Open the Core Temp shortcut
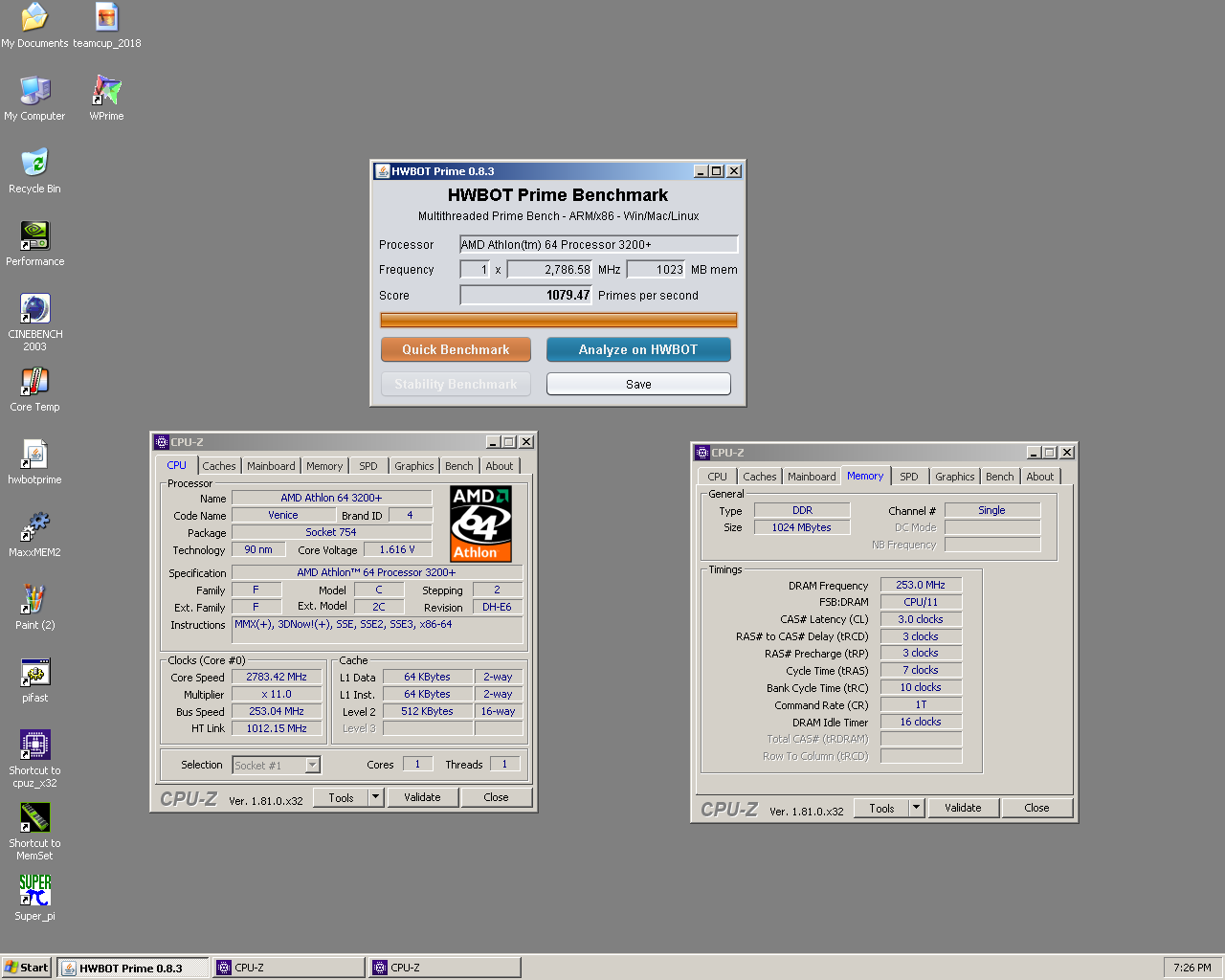1225x980 pixels. point(34,390)
